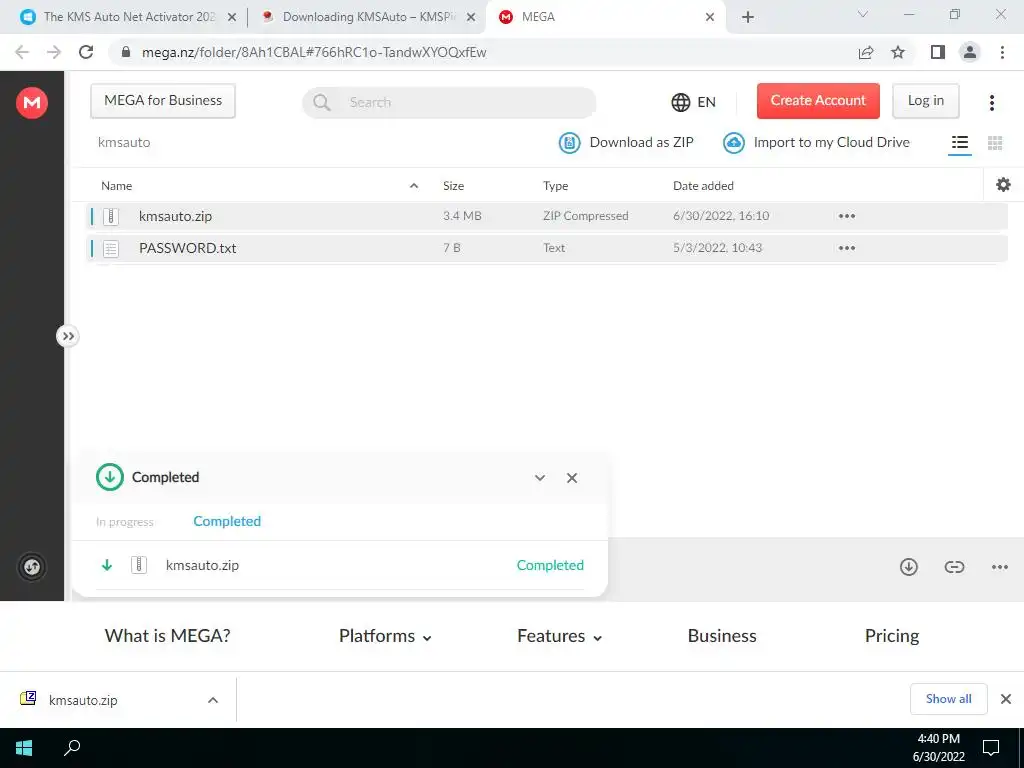Open Windows Start menu
Image resolution: width=1024 pixels, height=768 pixels.
24,748
